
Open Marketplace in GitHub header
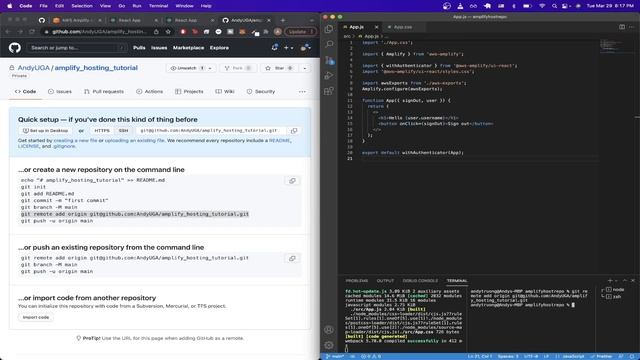188,48
